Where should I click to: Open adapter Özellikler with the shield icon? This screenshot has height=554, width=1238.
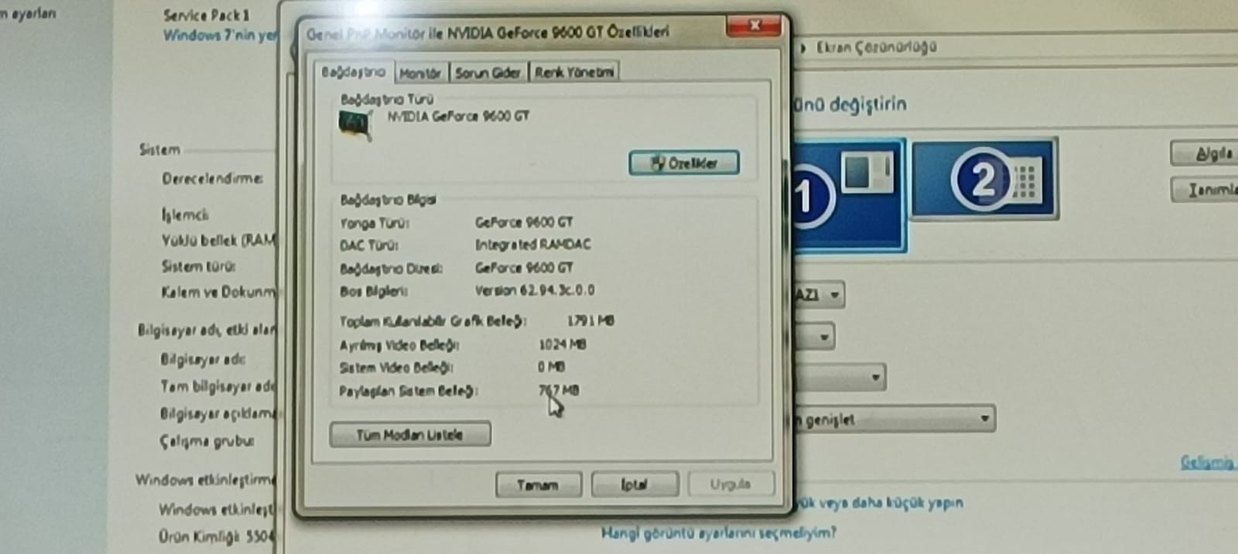684,163
